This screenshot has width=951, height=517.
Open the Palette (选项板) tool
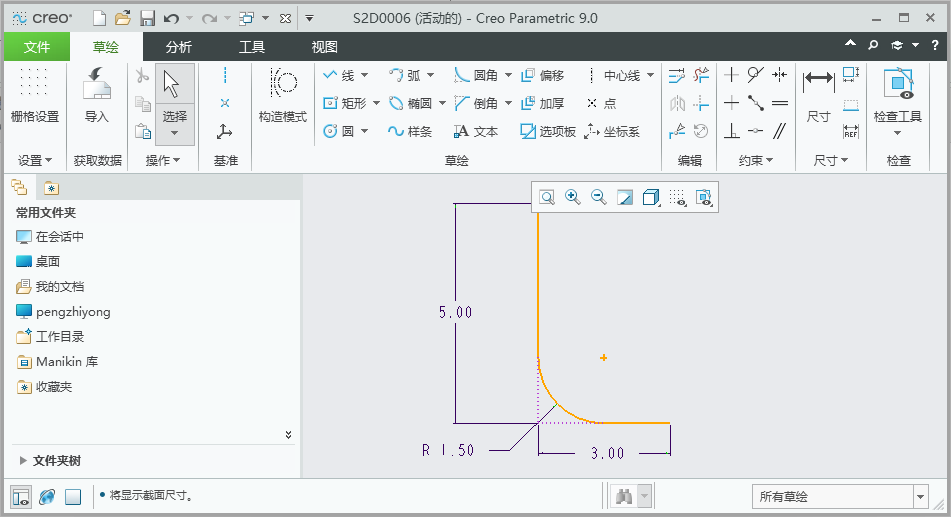click(548, 131)
